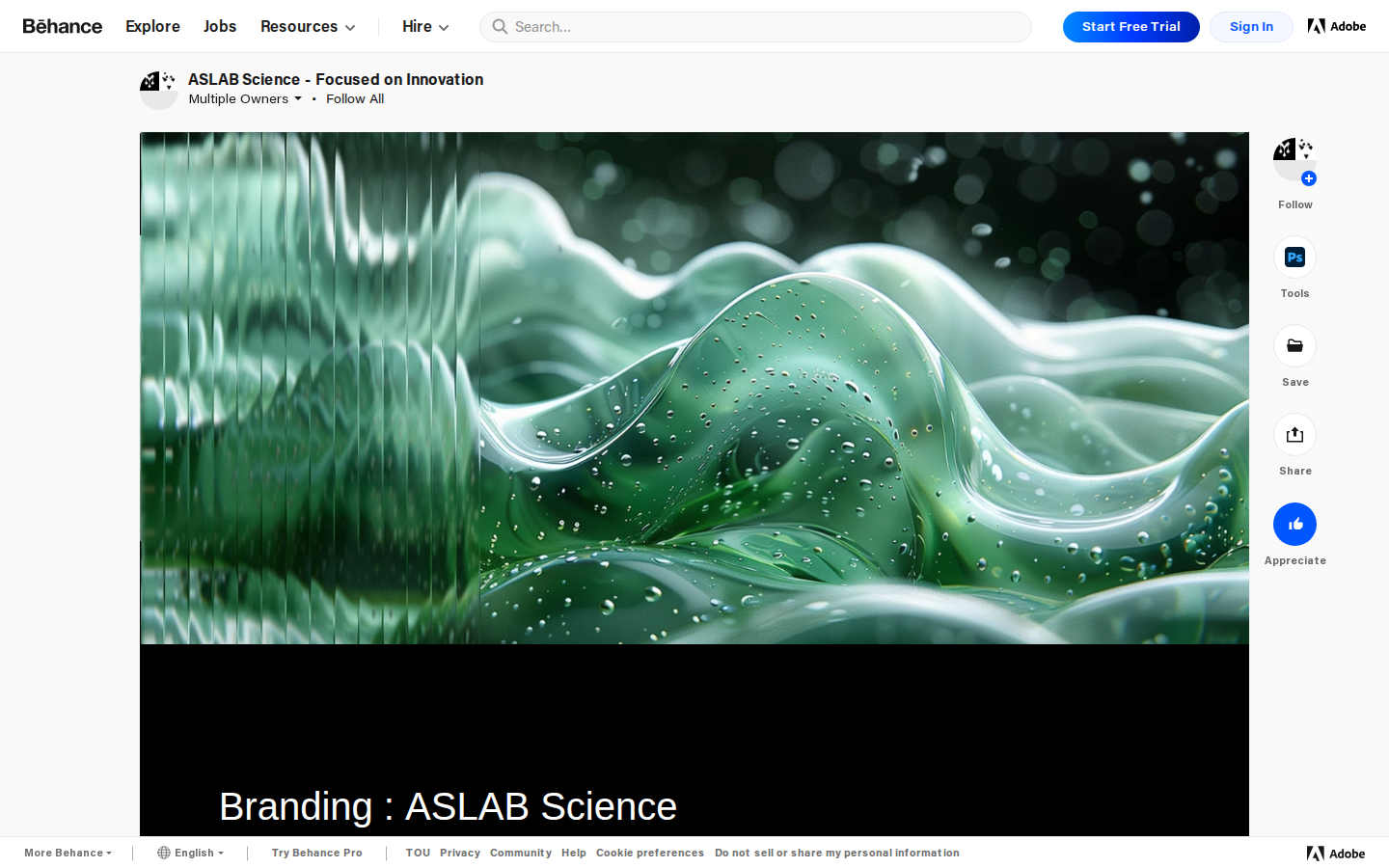This screenshot has width=1389, height=868.
Task: Click the Adobe logo in the header
Action: click(1337, 26)
